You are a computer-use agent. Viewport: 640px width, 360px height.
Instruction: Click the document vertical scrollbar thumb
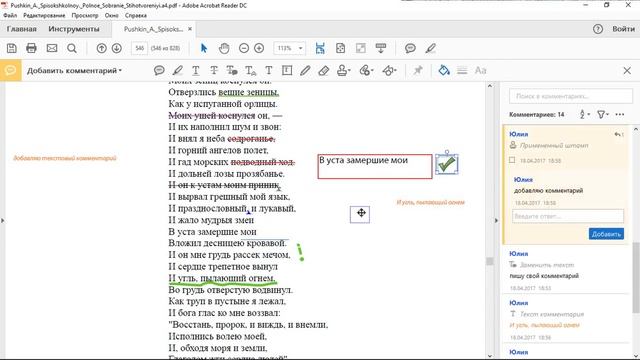(490, 261)
